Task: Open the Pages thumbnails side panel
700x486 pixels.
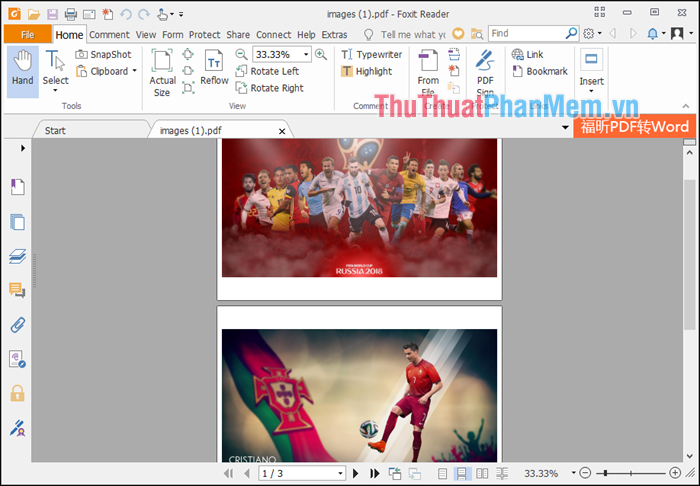Action: [x=17, y=222]
